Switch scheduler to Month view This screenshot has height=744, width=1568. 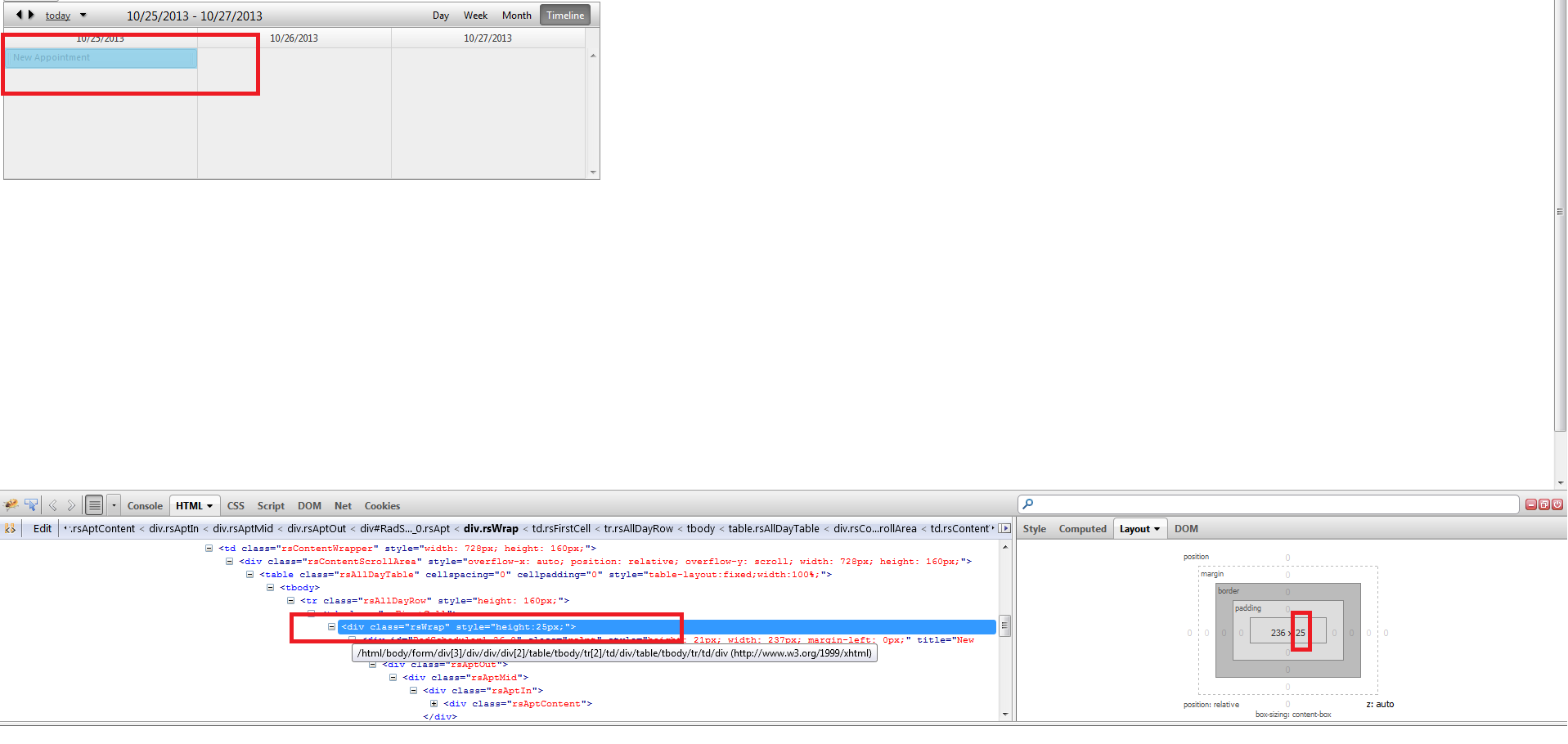(x=516, y=16)
